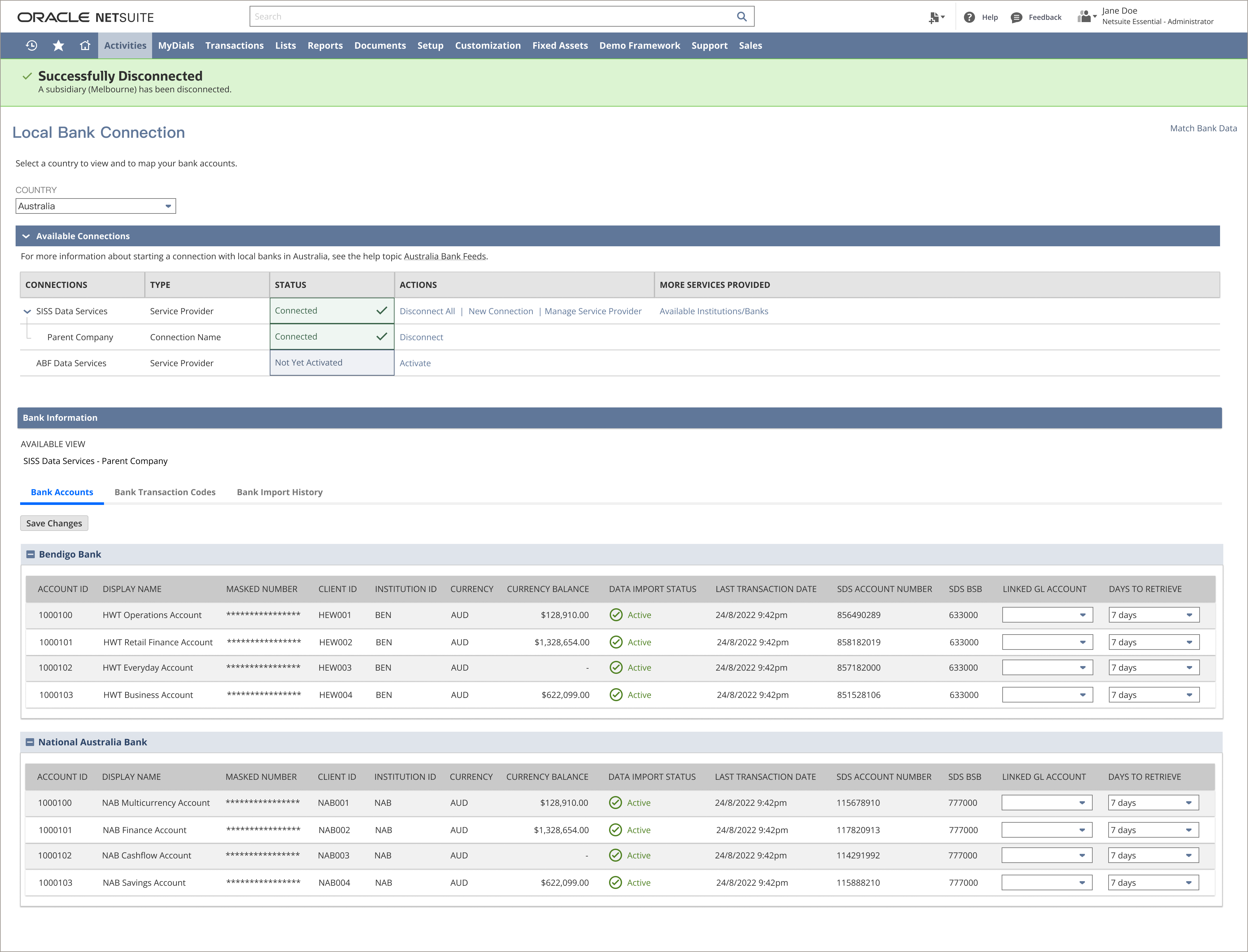Open Days to Retrieve dropdown for HWT Operations Account
The width and height of the screenshot is (1248, 952).
coord(1154,615)
